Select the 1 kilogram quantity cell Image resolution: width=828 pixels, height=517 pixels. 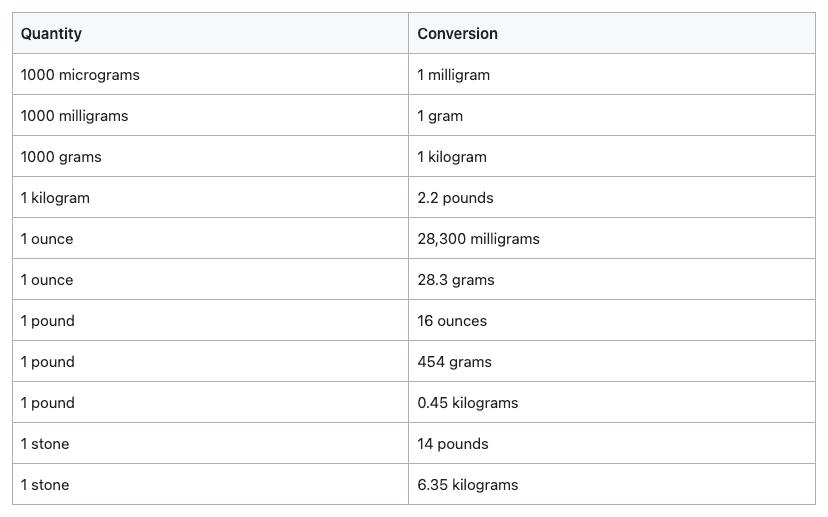(x=210, y=198)
